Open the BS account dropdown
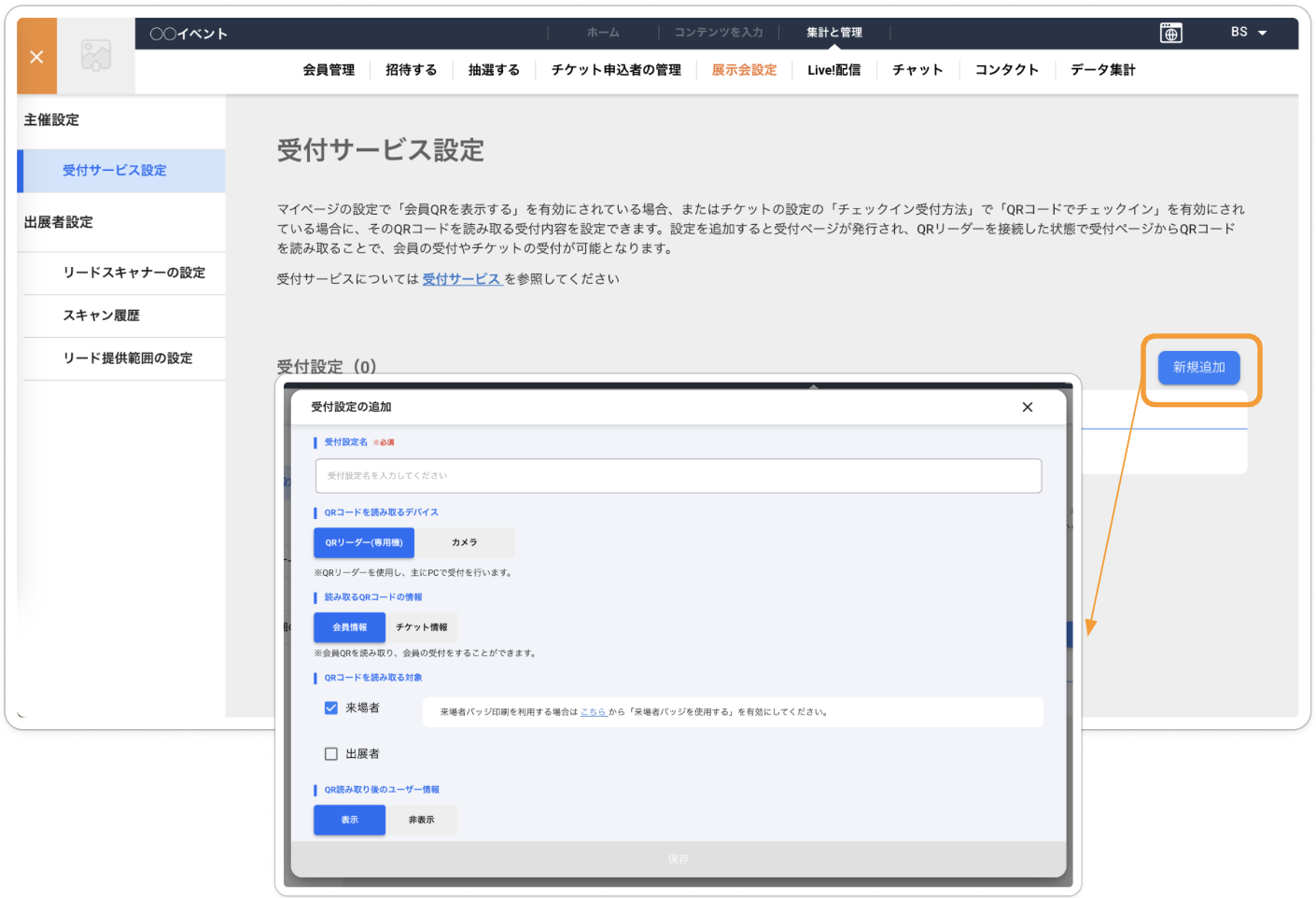1316x898 pixels. pyautogui.click(x=1246, y=32)
